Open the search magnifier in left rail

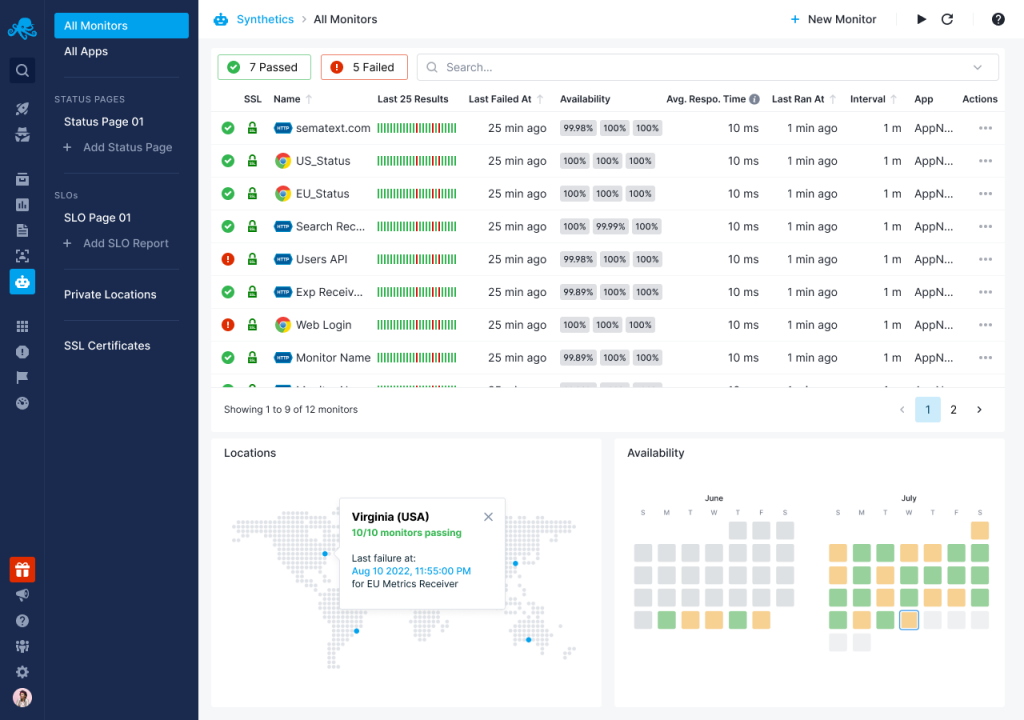tap(22, 71)
